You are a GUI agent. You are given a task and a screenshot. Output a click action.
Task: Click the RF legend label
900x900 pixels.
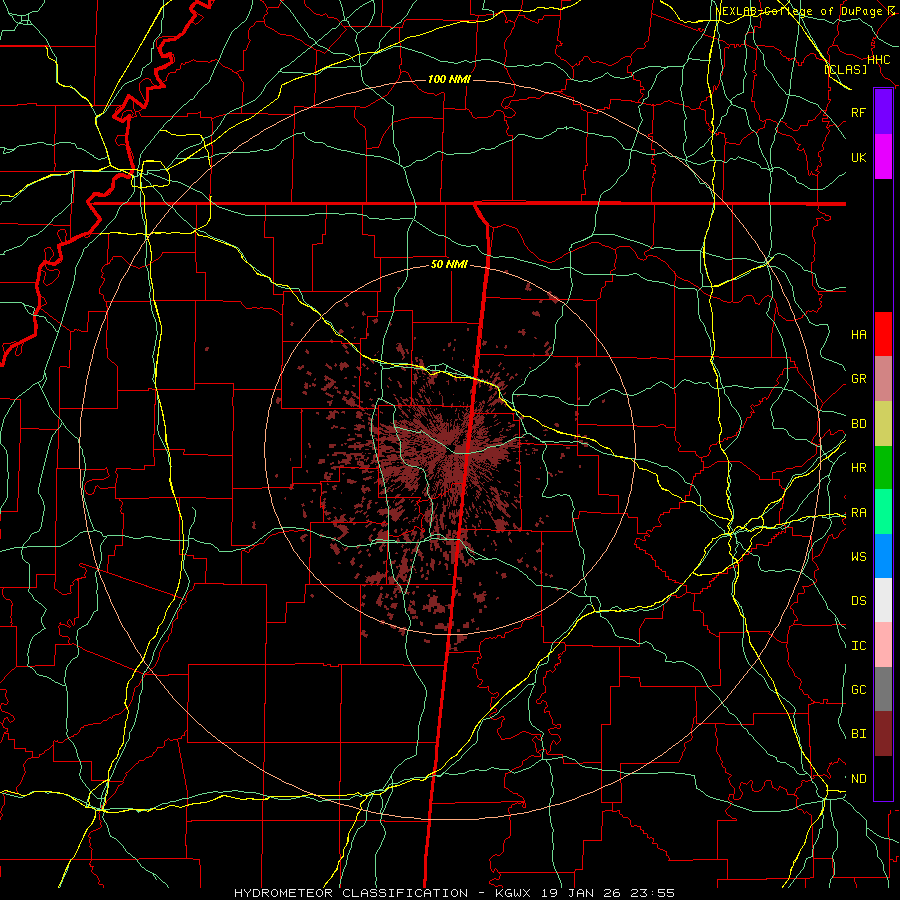coord(858,112)
